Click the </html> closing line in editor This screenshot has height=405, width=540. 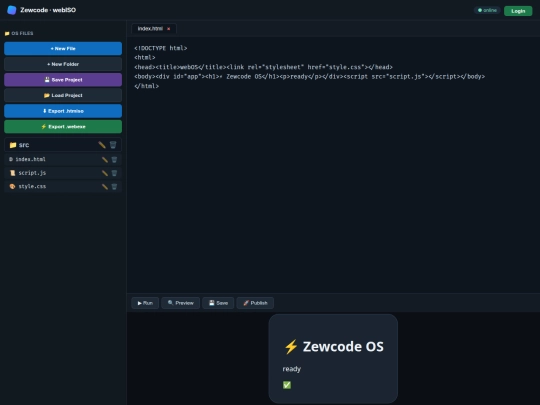coord(146,86)
